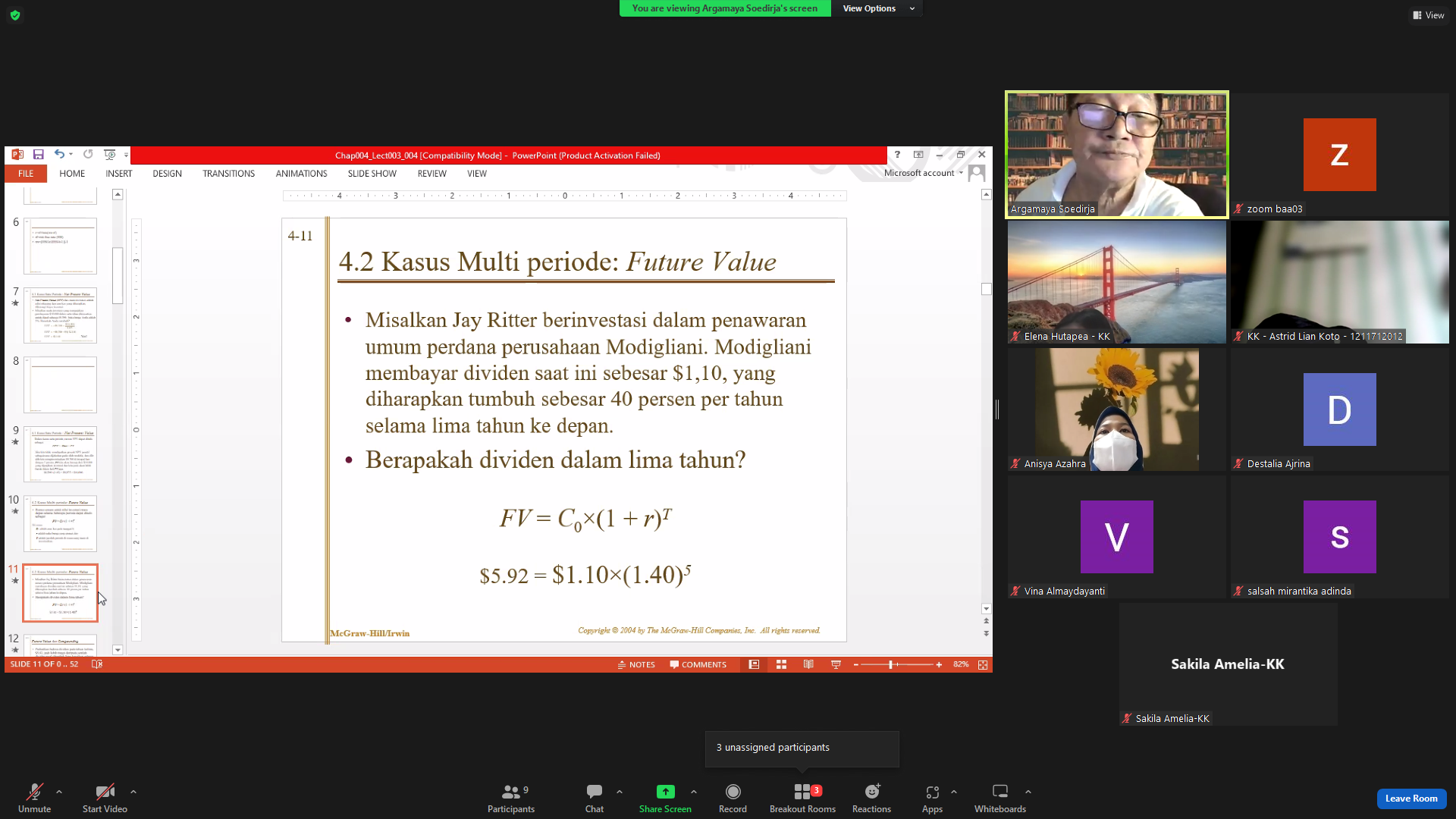Toggle the NOTES pane
Viewport: 1456px width, 819px height.
click(636, 664)
